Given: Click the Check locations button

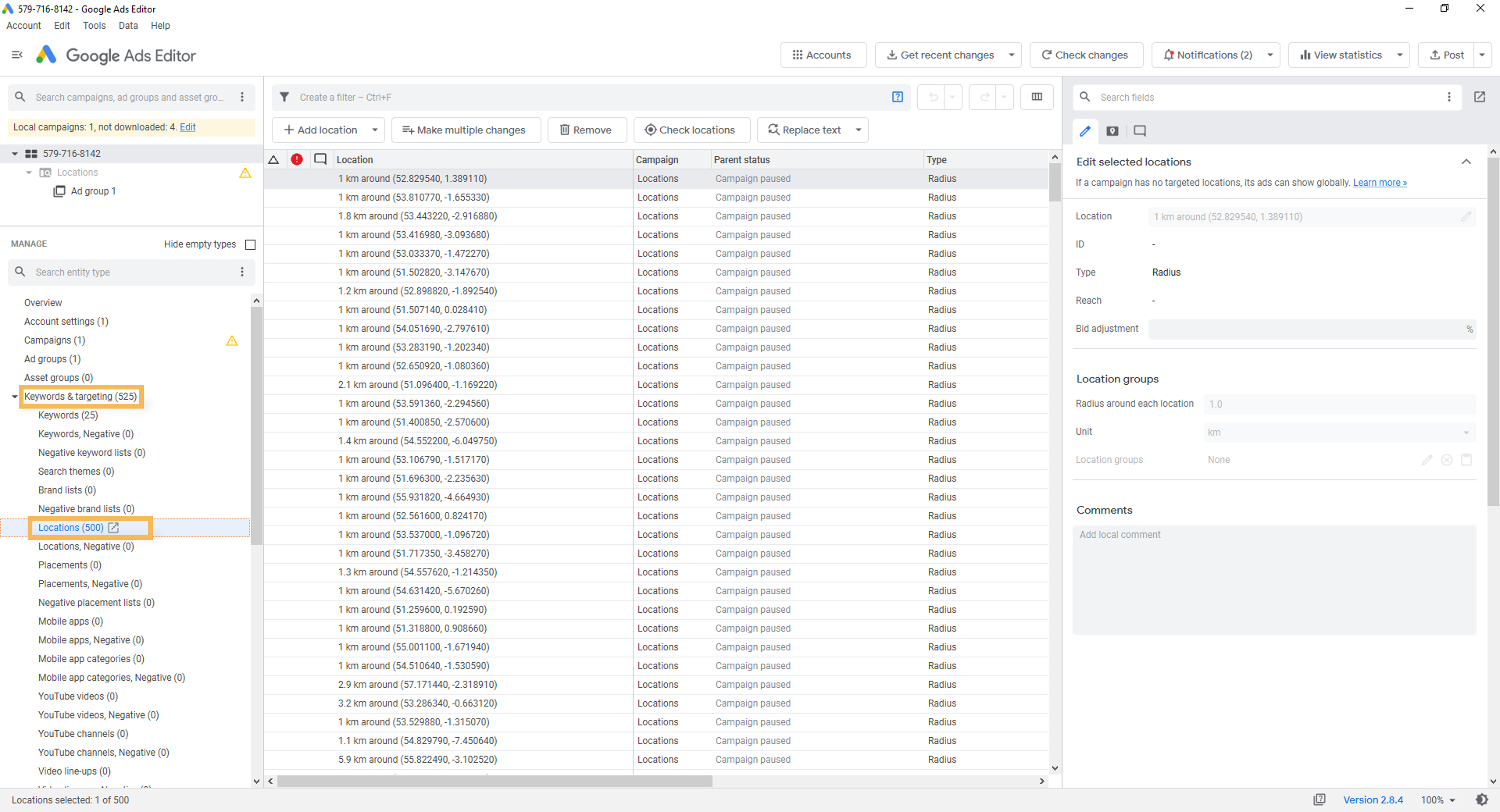Looking at the screenshot, I should (x=691, y=130).
